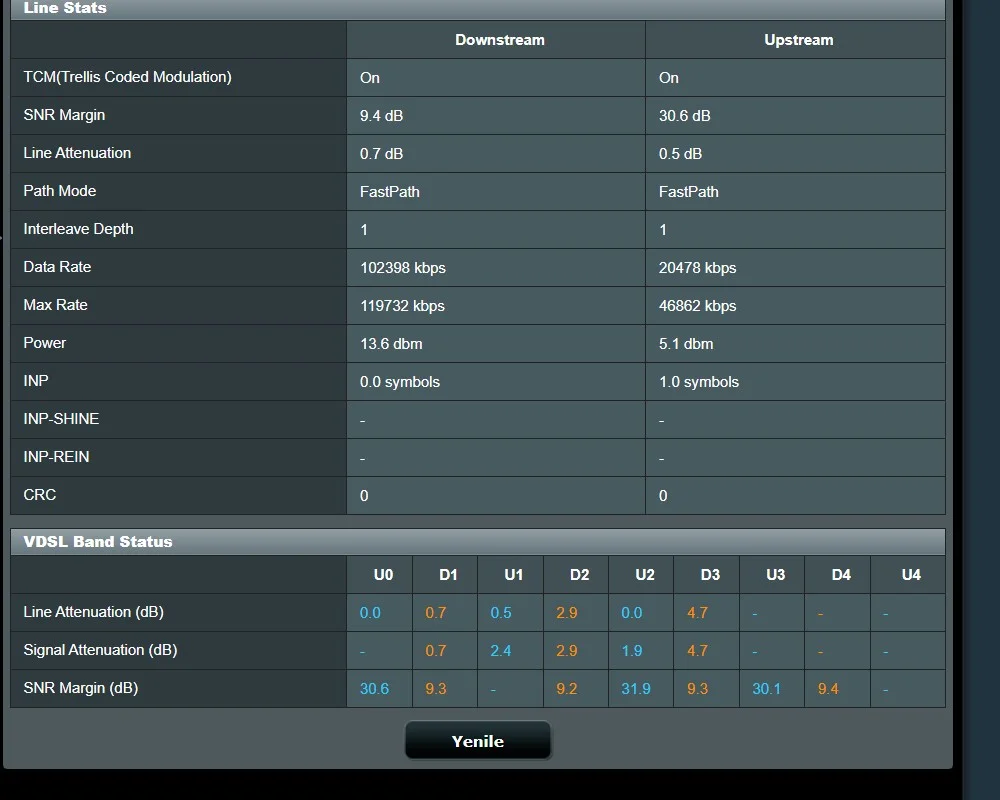
Task: Select the upstream SNR Margin 30.6 dB cell
Action: tap(685, 116)
